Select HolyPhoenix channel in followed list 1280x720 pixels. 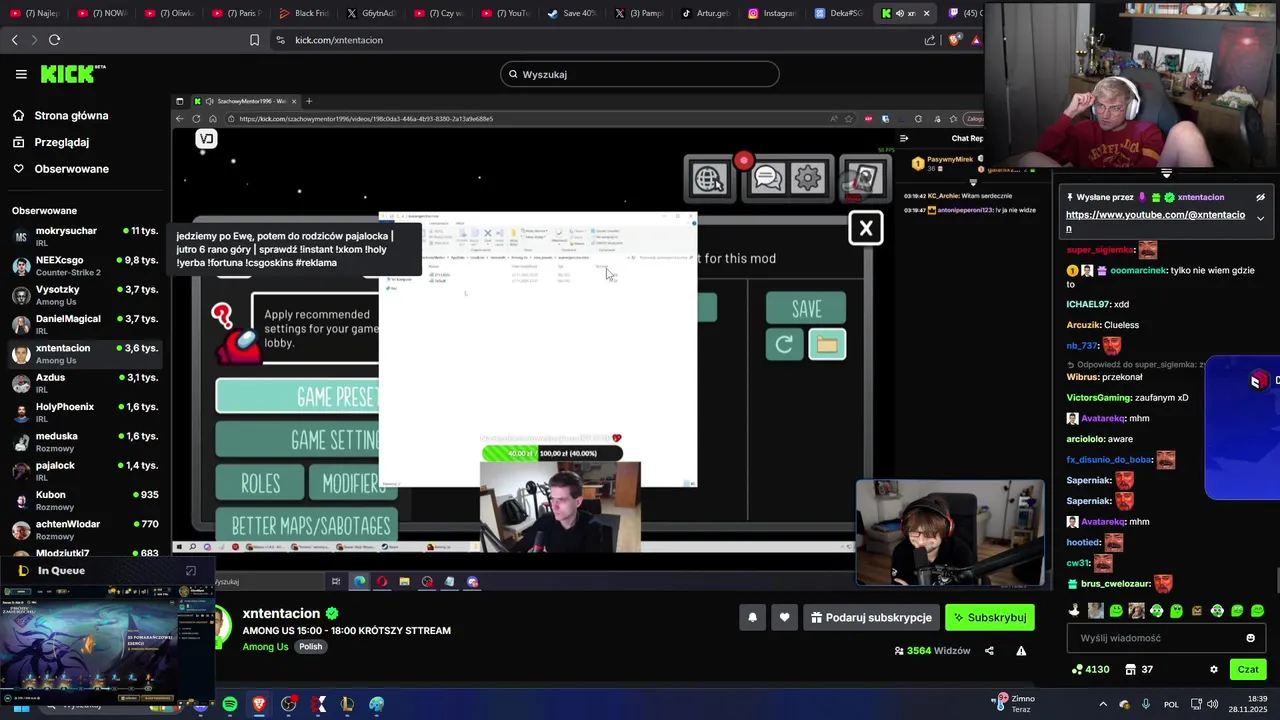85,412
